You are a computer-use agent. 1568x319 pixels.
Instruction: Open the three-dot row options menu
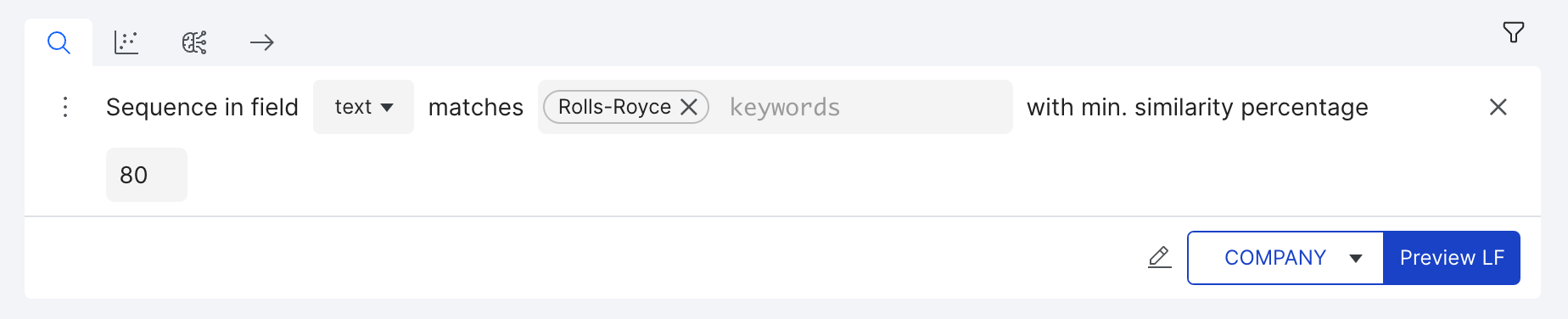[x=65, y=107]
